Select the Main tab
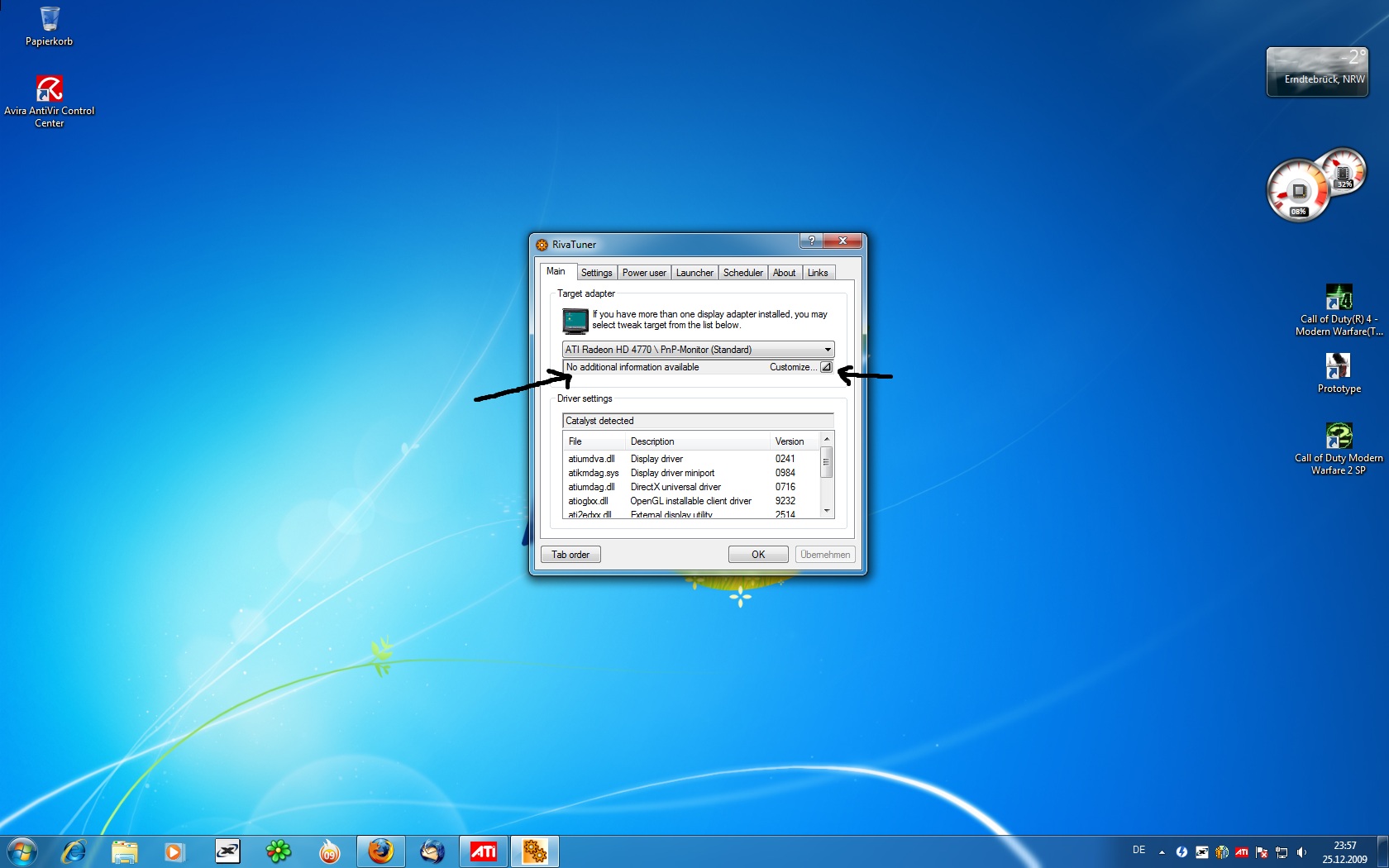The width and height of the screenshot is (1389, 868). pyautogui.click(x=556, y=271)
